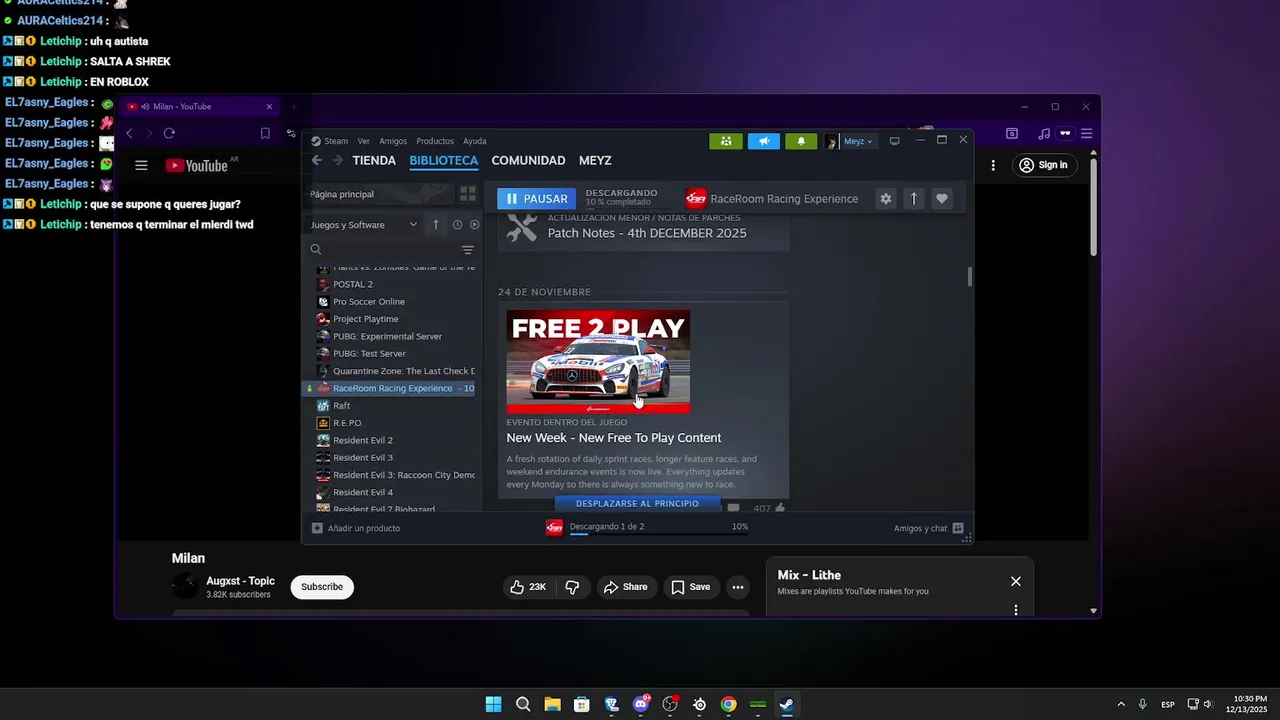Add RaceRoom to favorites heart icon
Screen dimensions: 1280x720
tap(941, 199)
